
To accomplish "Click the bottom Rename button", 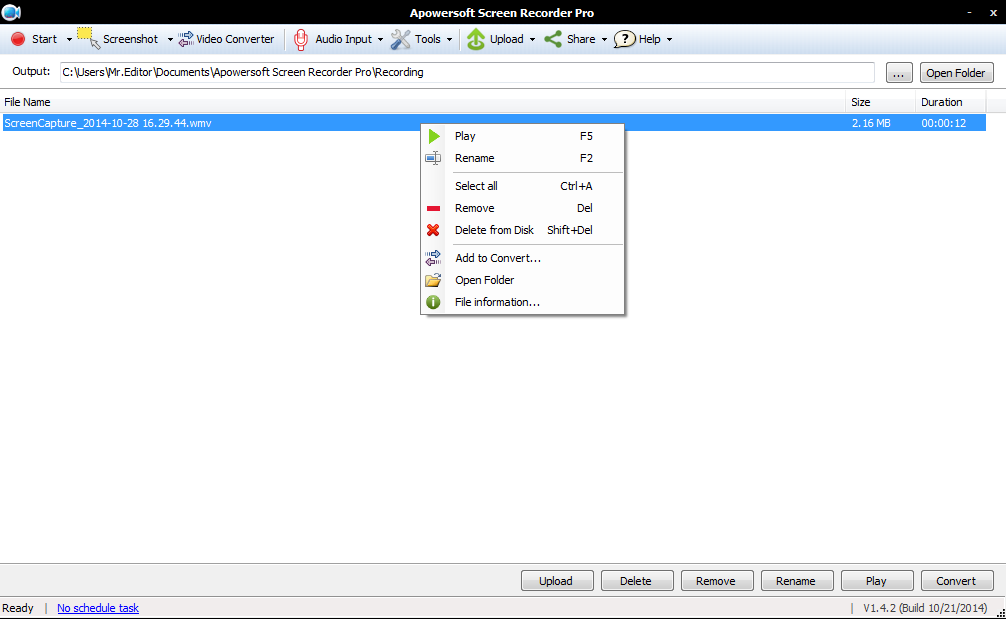I will (x=797, y=581).
